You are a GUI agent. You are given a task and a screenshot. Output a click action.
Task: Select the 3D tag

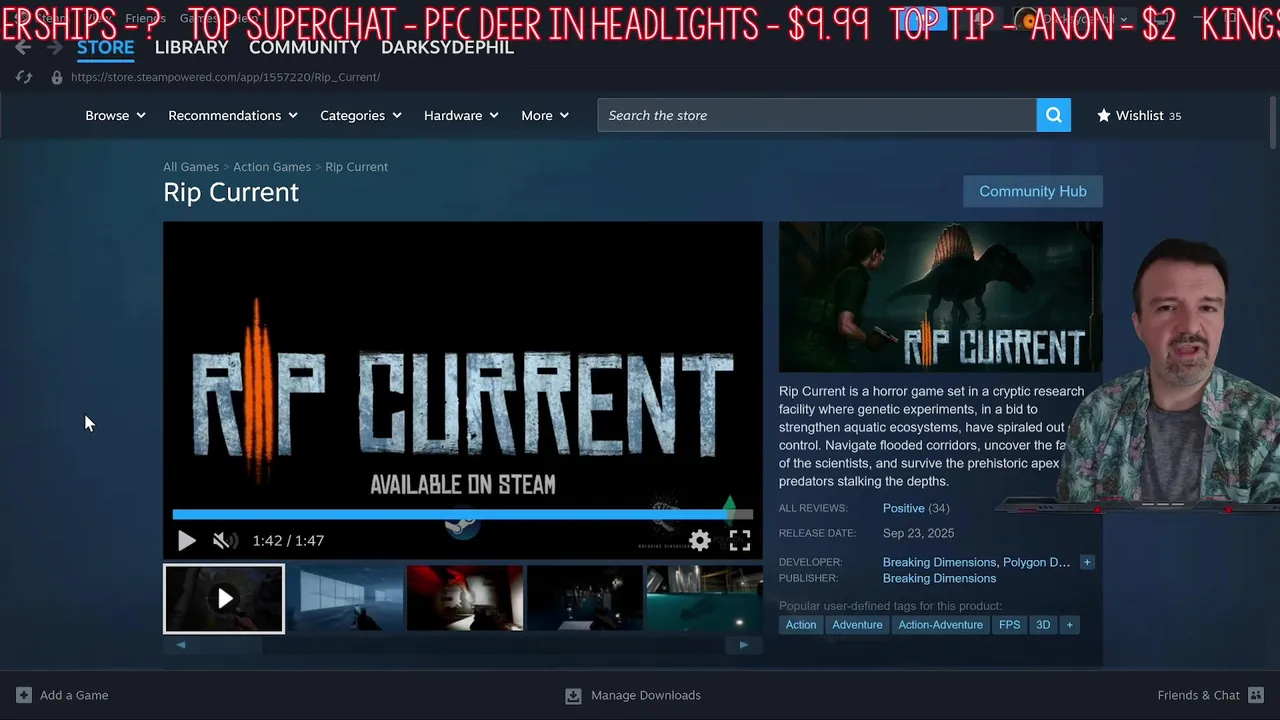(1043, 625)
